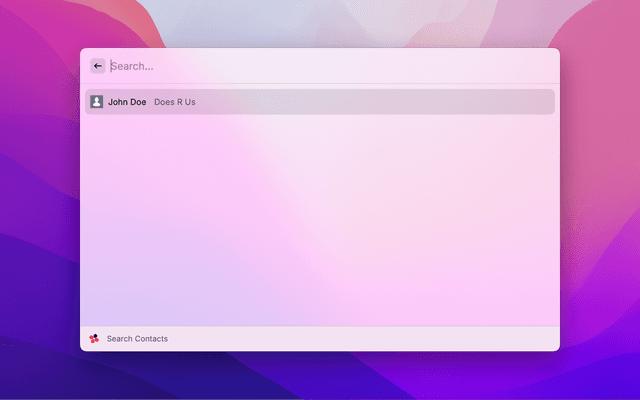The width and height of the screenshot is (640, 400).
Task: Click the back arrow button
Action: [x=98, y=66]
